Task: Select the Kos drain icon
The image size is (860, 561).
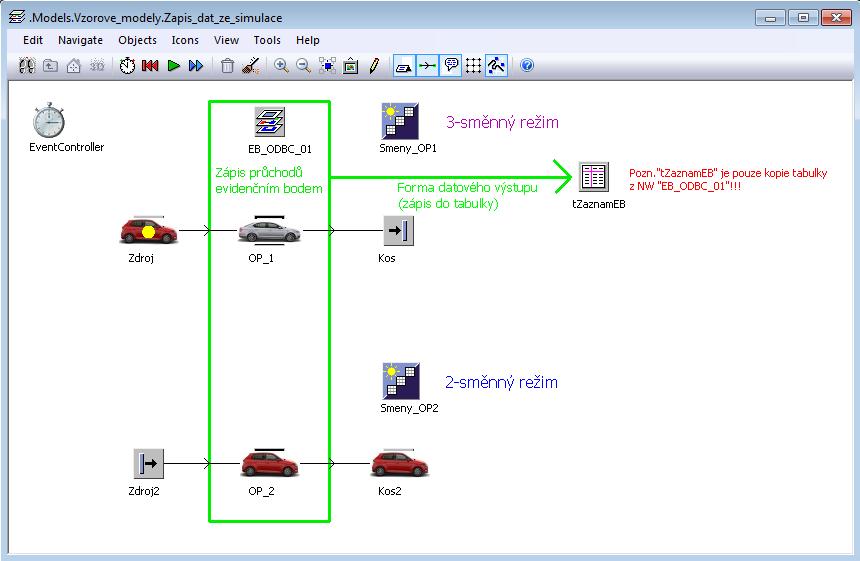Action: point(399,230)
